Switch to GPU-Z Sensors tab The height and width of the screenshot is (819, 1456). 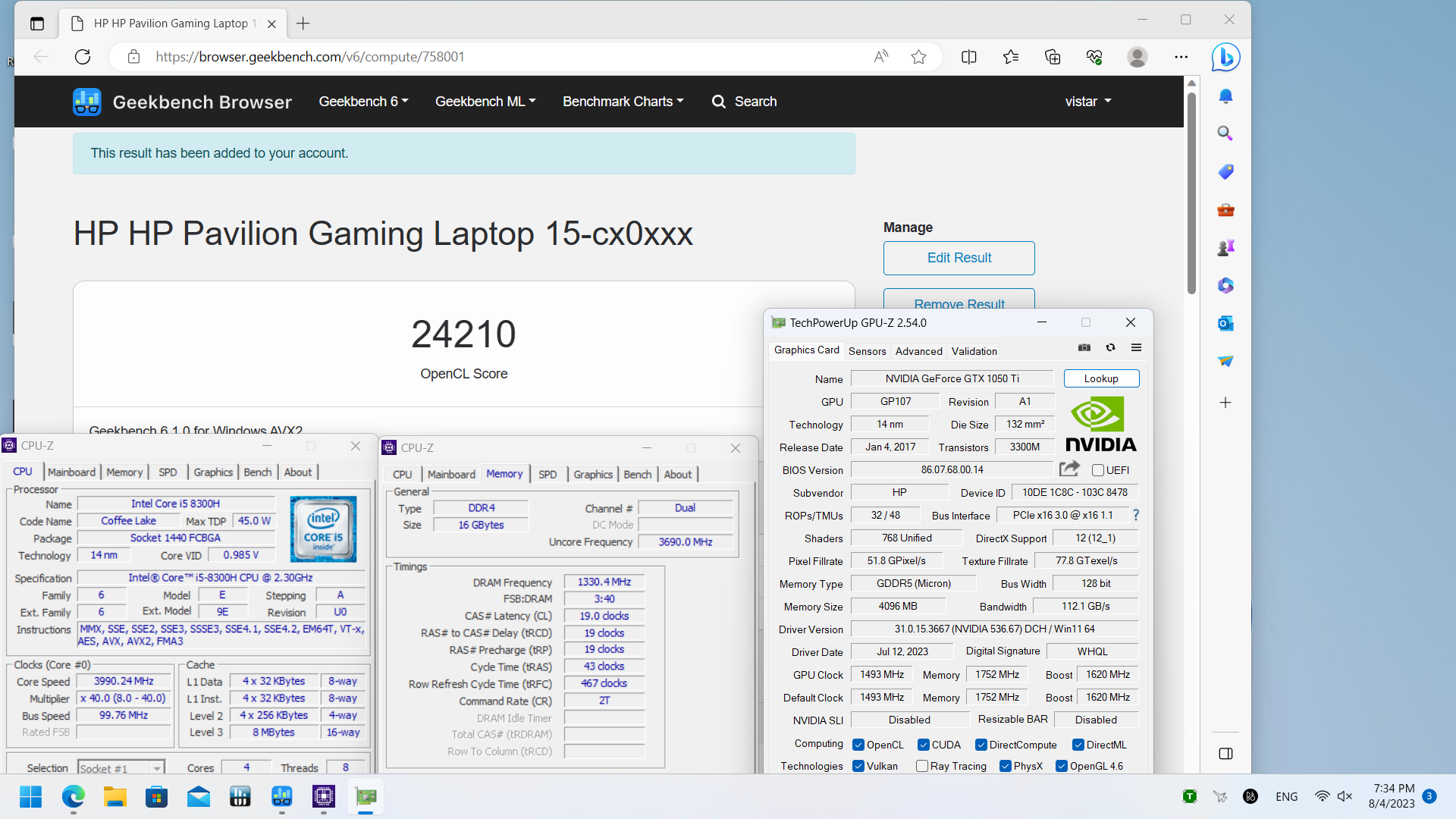click(867, 351)
